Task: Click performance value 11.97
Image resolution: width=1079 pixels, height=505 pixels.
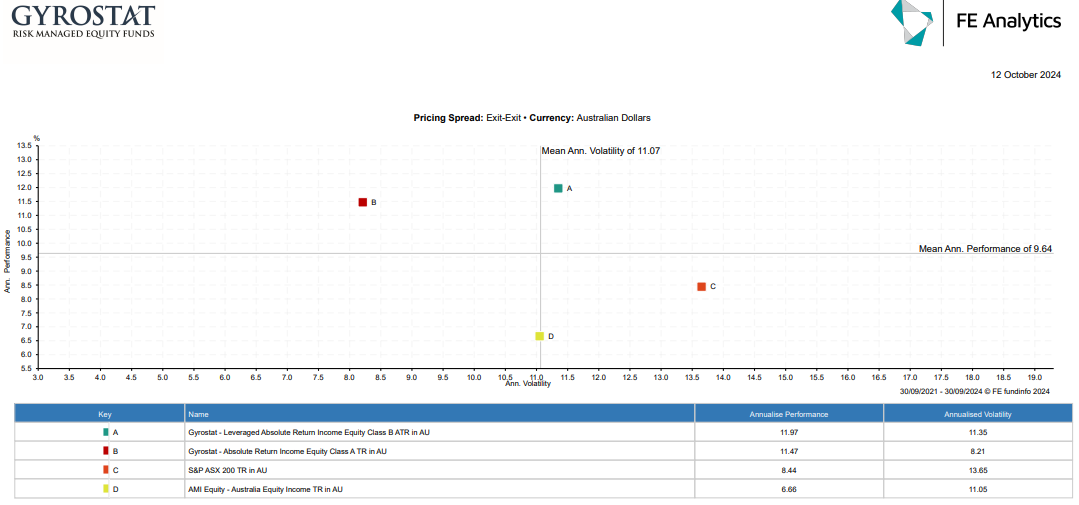Action: tap(789, 433)
